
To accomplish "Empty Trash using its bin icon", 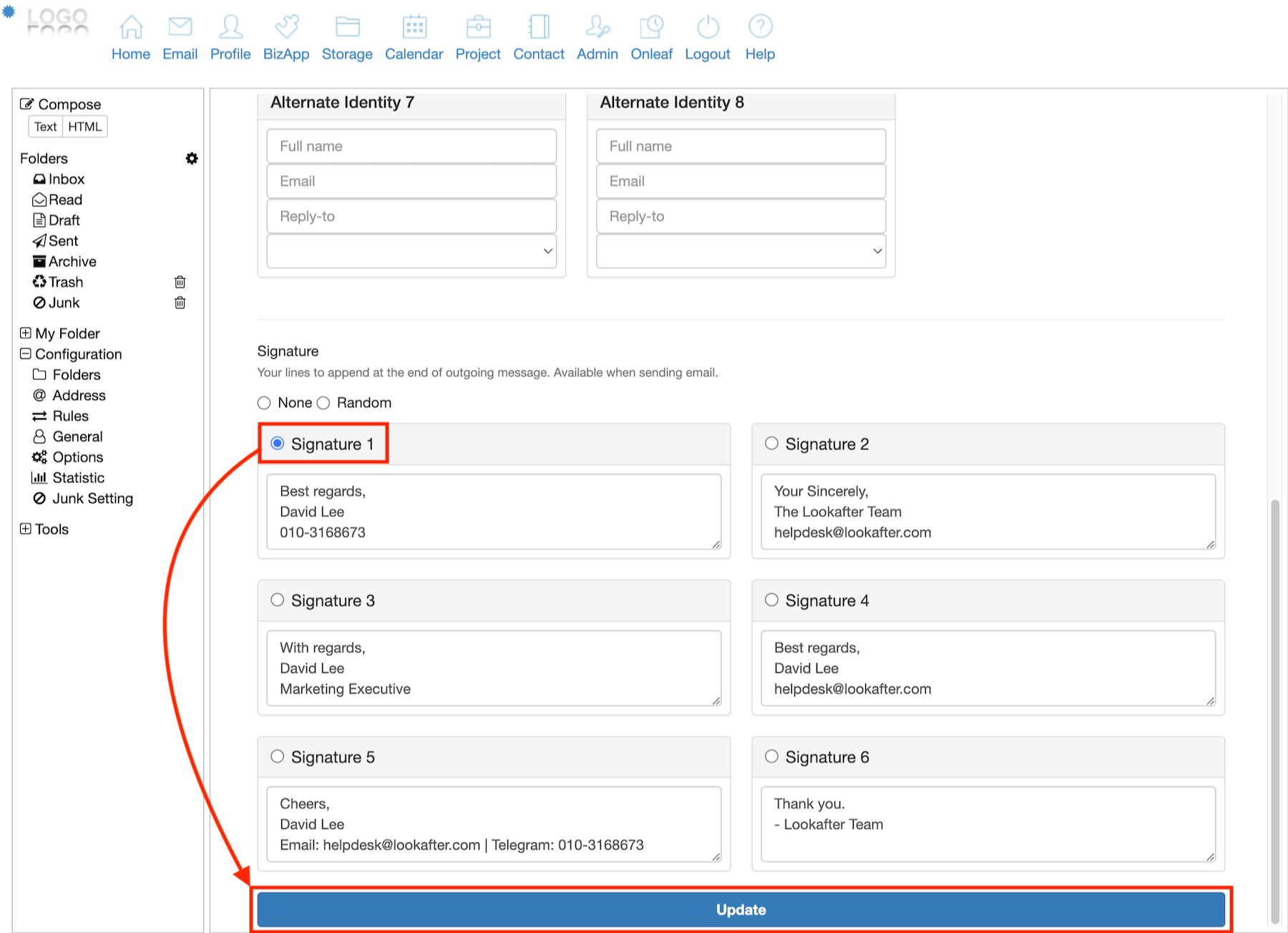I will (180, 282).
